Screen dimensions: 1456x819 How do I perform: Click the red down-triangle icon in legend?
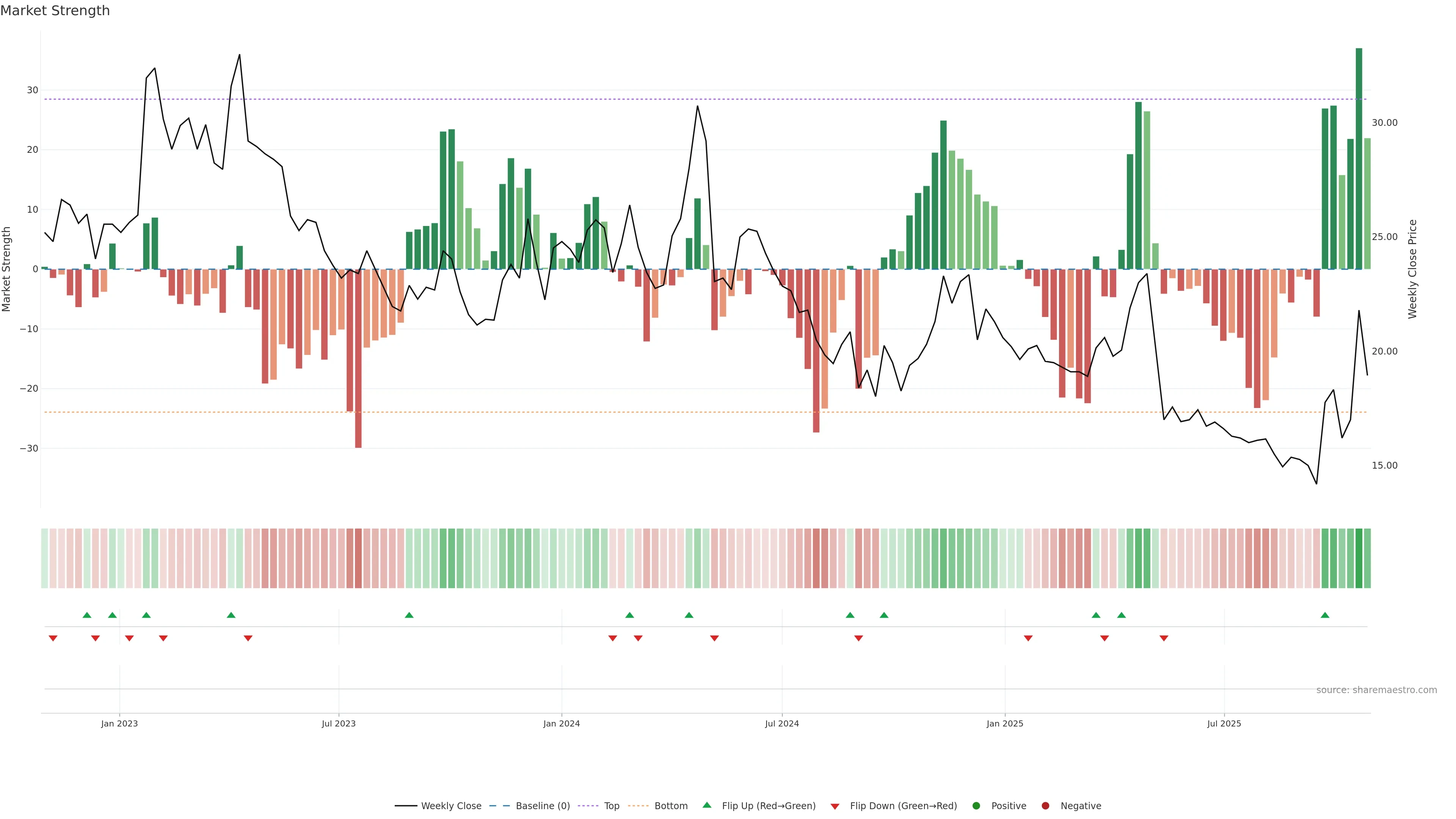pos(835,806)
